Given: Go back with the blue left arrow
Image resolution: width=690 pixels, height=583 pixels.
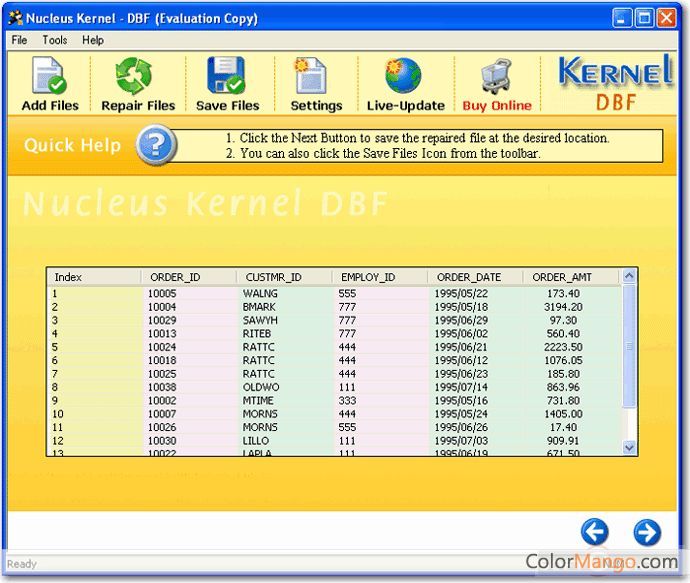Looking at the screenshot, I should click(595, 532).
